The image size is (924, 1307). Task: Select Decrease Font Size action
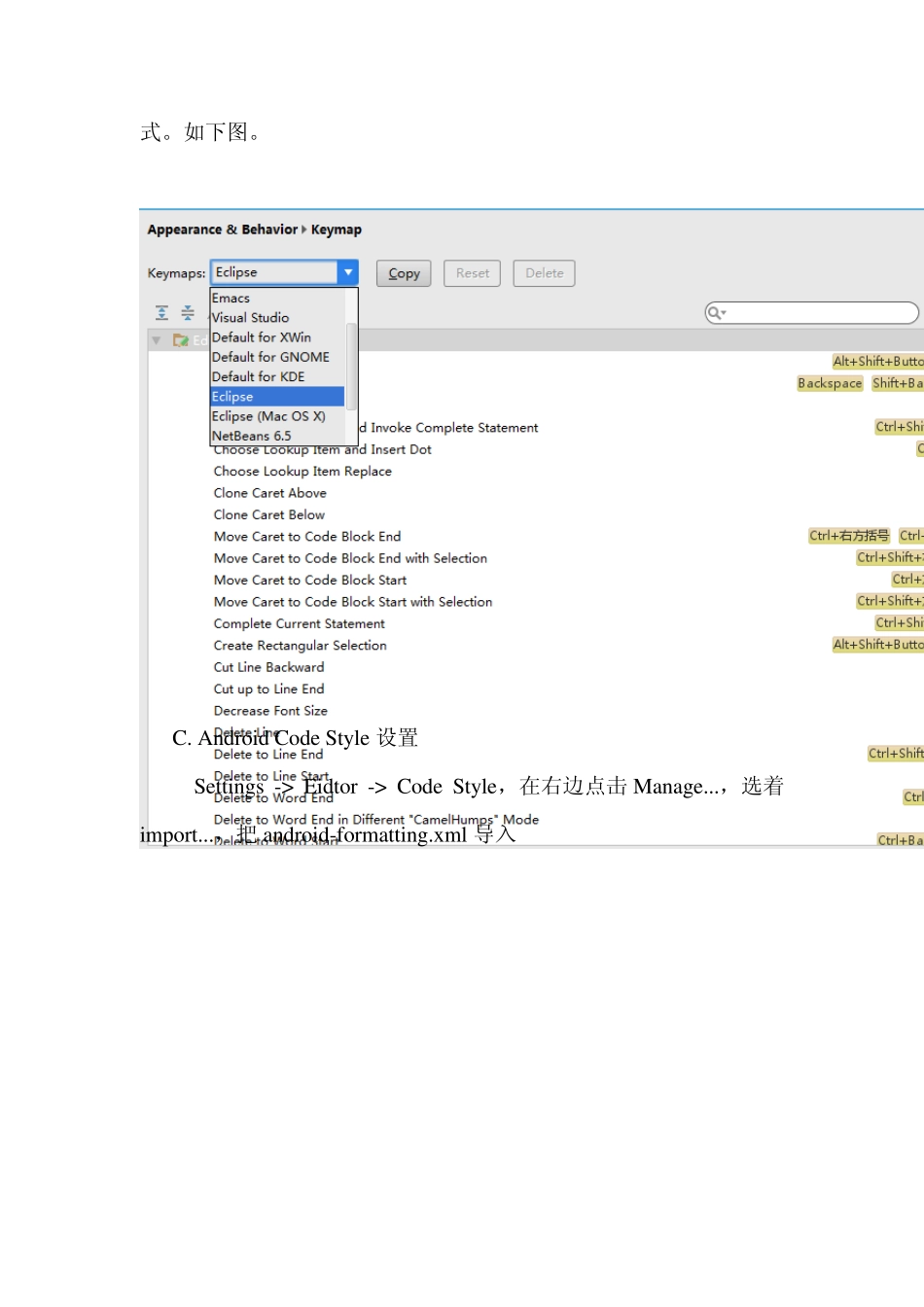pos(270,711)
